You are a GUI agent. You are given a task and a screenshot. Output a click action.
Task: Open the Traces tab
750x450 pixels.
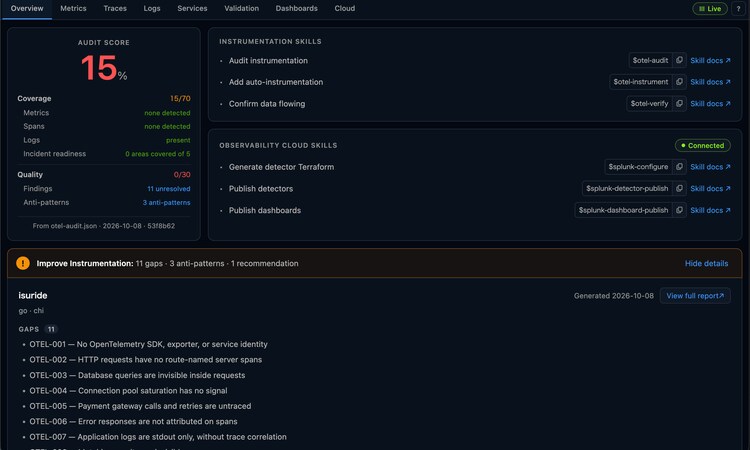pyautogui.click(x=115, y=9)
